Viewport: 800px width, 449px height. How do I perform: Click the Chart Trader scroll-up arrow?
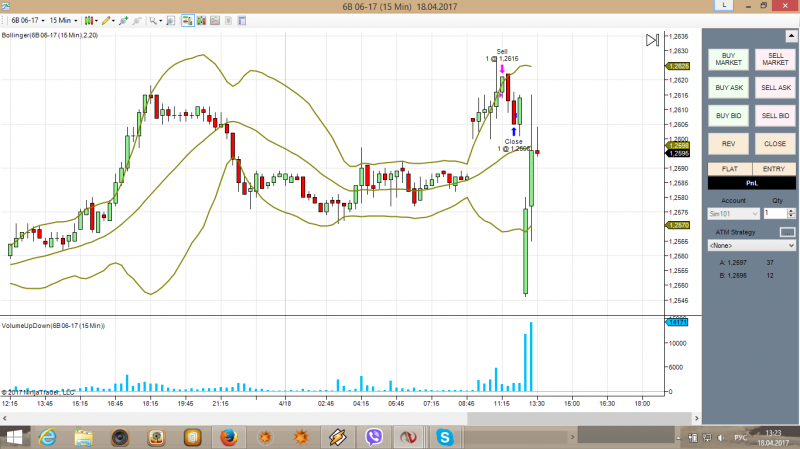coord(791,36)
